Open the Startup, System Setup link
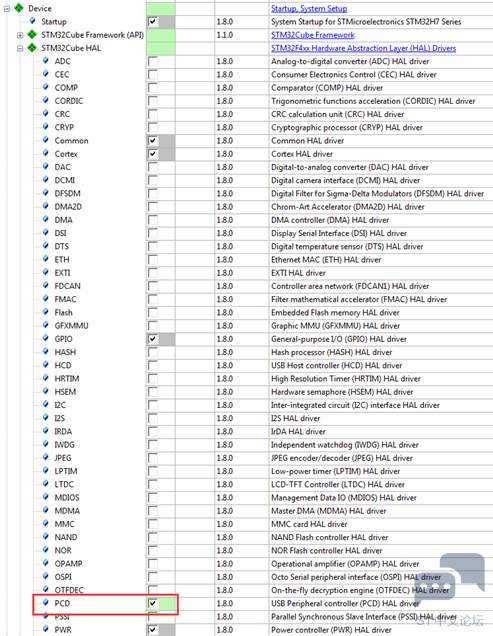The height and width of the screenshot is (636, 493). tap(309, 9)
